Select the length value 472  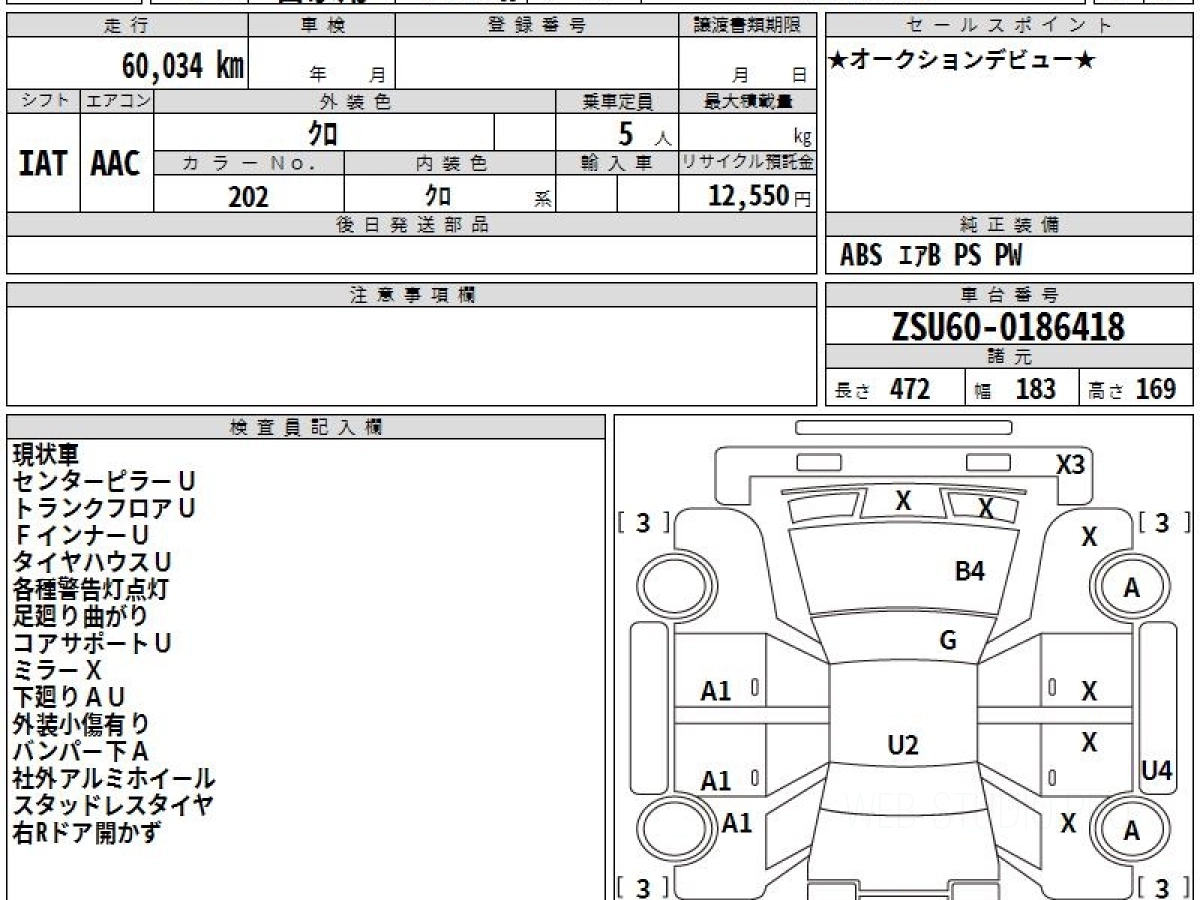pos(910,389)
